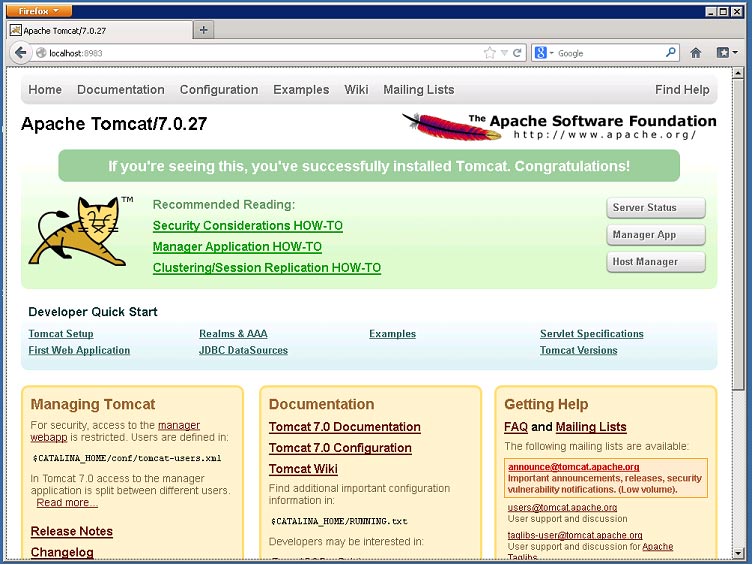The image size is (753, 565).
Task: Click the vertical scrollbar thumb
Action: coord(738,235)
